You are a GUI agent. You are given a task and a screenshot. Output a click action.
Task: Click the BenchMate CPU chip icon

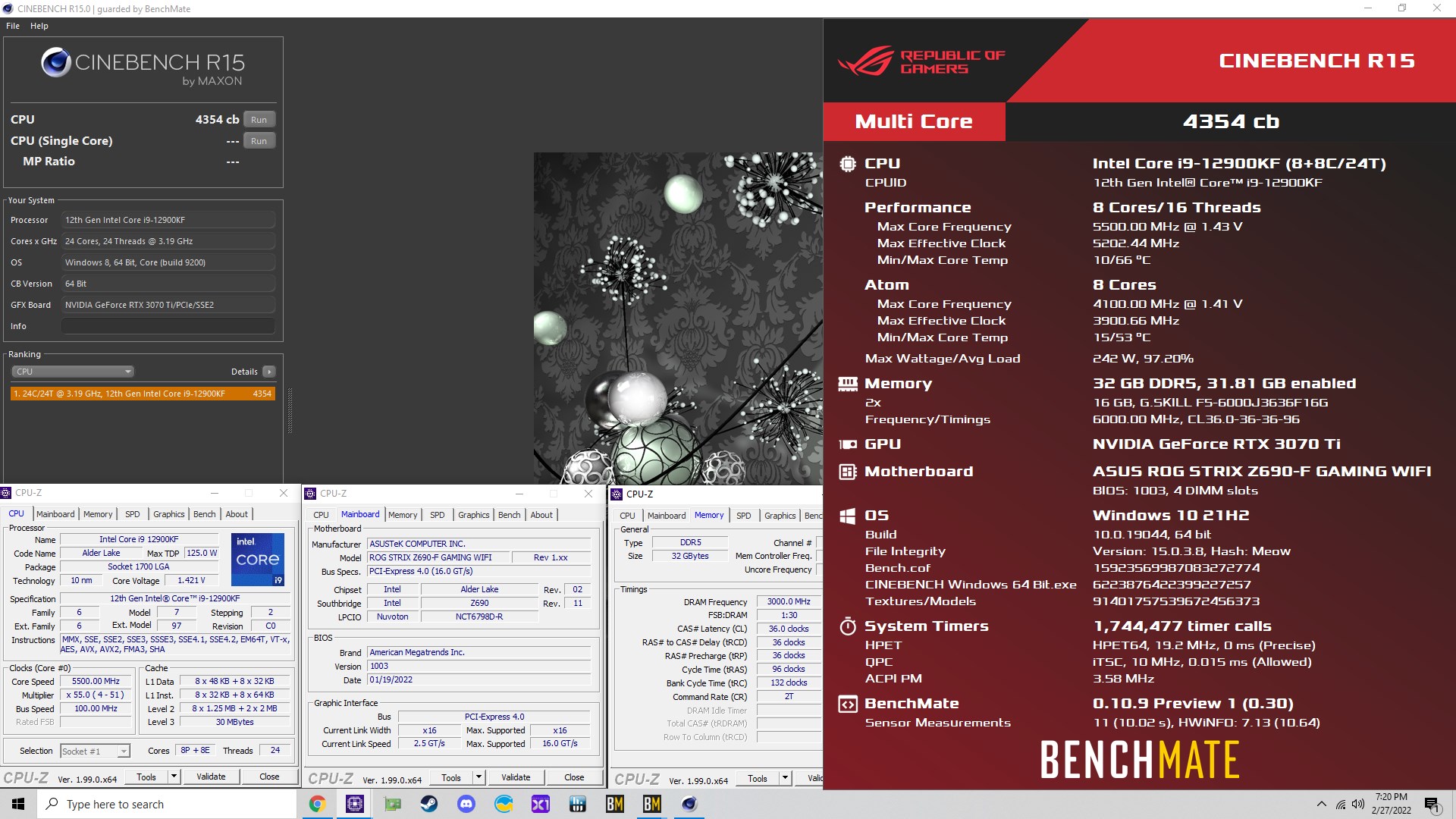(848, 164)
